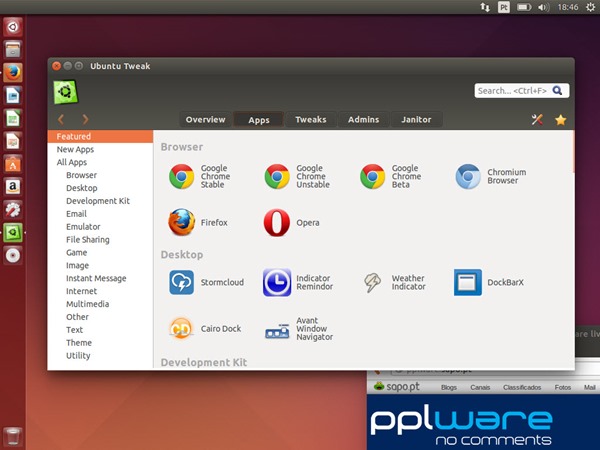
Task: Open the Weather Indicator entry
Action: [395, 282]
